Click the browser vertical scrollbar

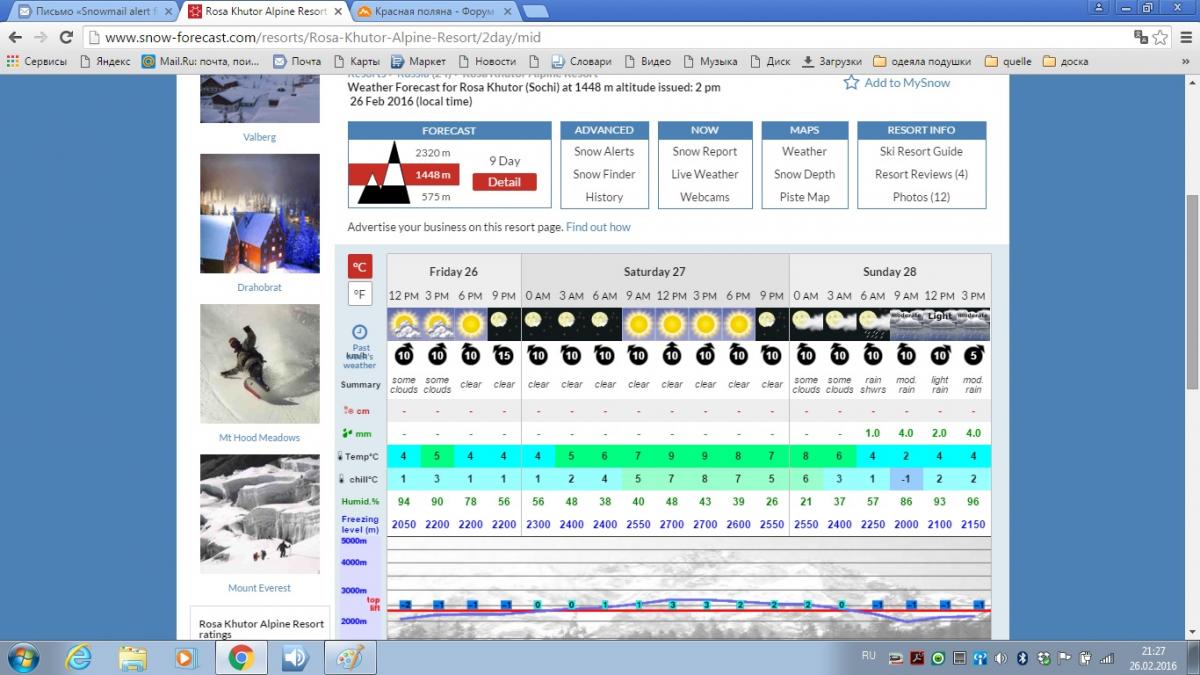point(1191,292)
